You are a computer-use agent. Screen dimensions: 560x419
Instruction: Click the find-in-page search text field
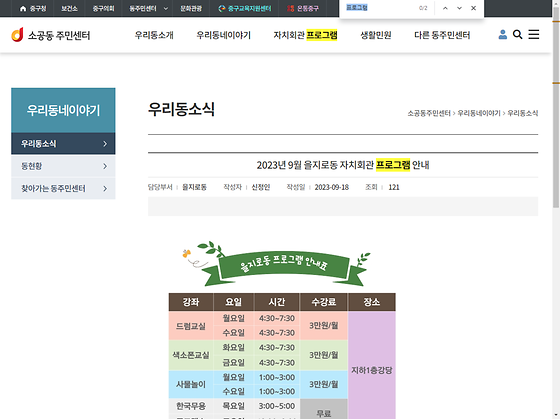coord(379,8)
